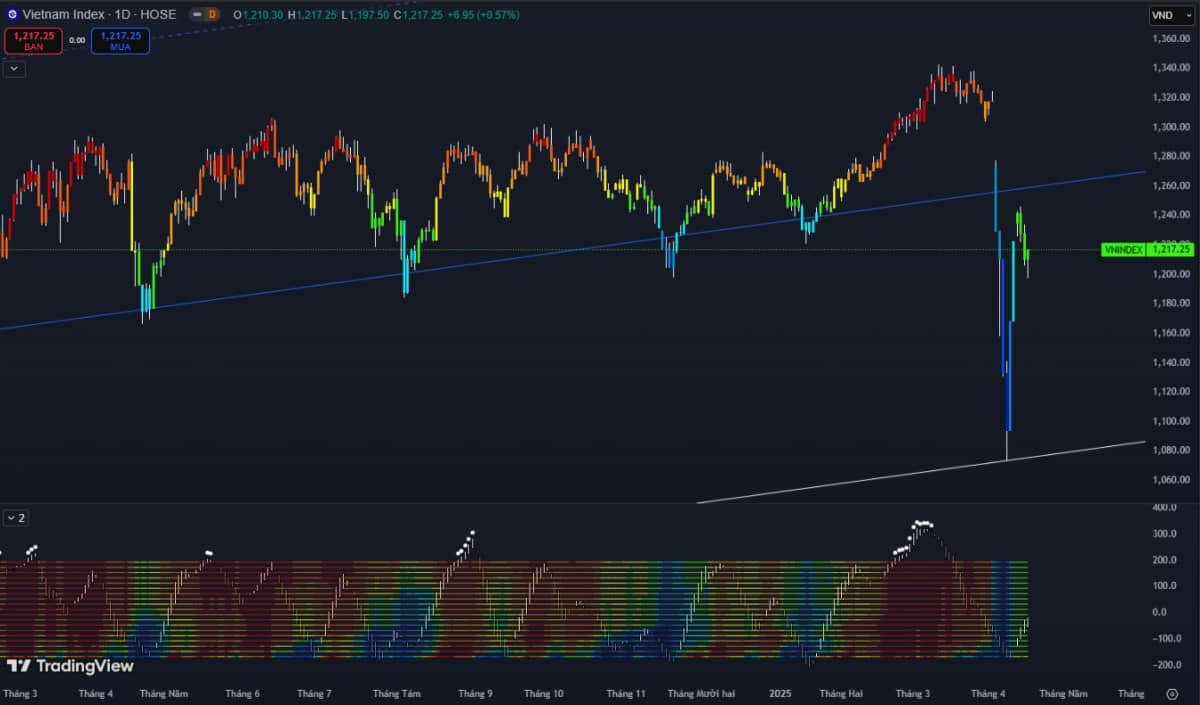The image size is (1200, 705).
Task: Click the 1,217.25 current price tag
Action: click(1171, 249)
